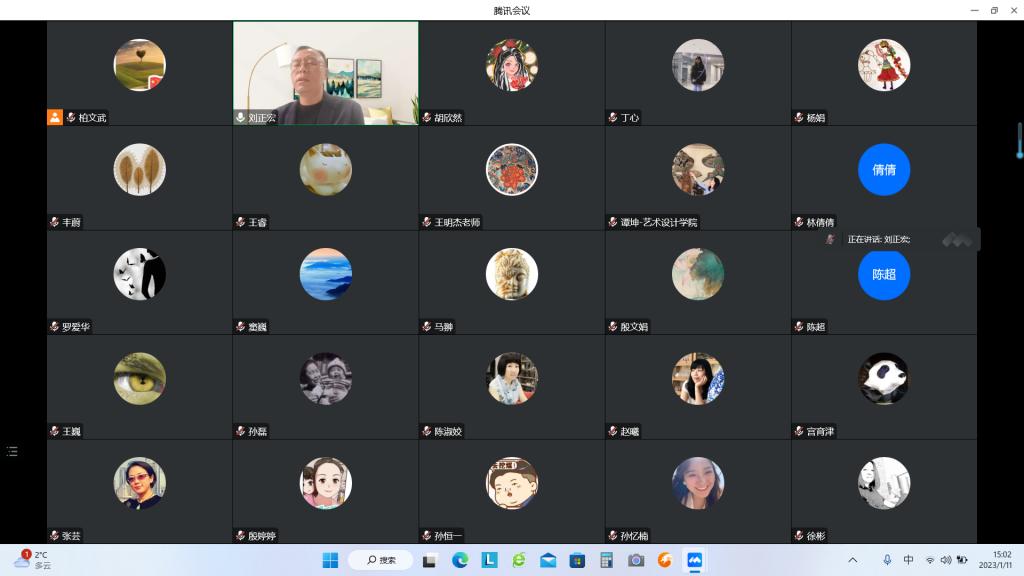The height and width of the screenshot is (576, 1024).
Task: Open the Calculator app in taskbar
Action: point(606,560)
